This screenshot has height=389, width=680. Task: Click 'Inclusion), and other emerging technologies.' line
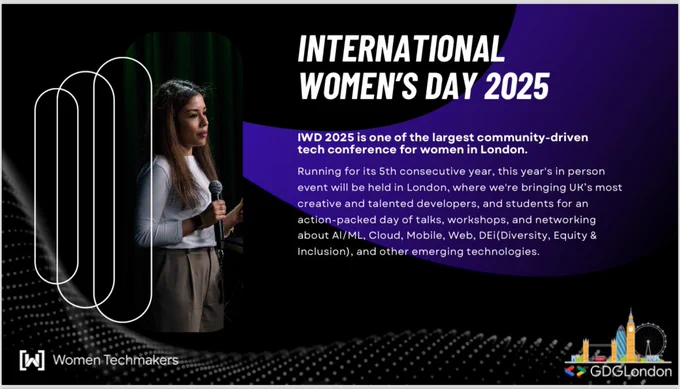(418, 252)
